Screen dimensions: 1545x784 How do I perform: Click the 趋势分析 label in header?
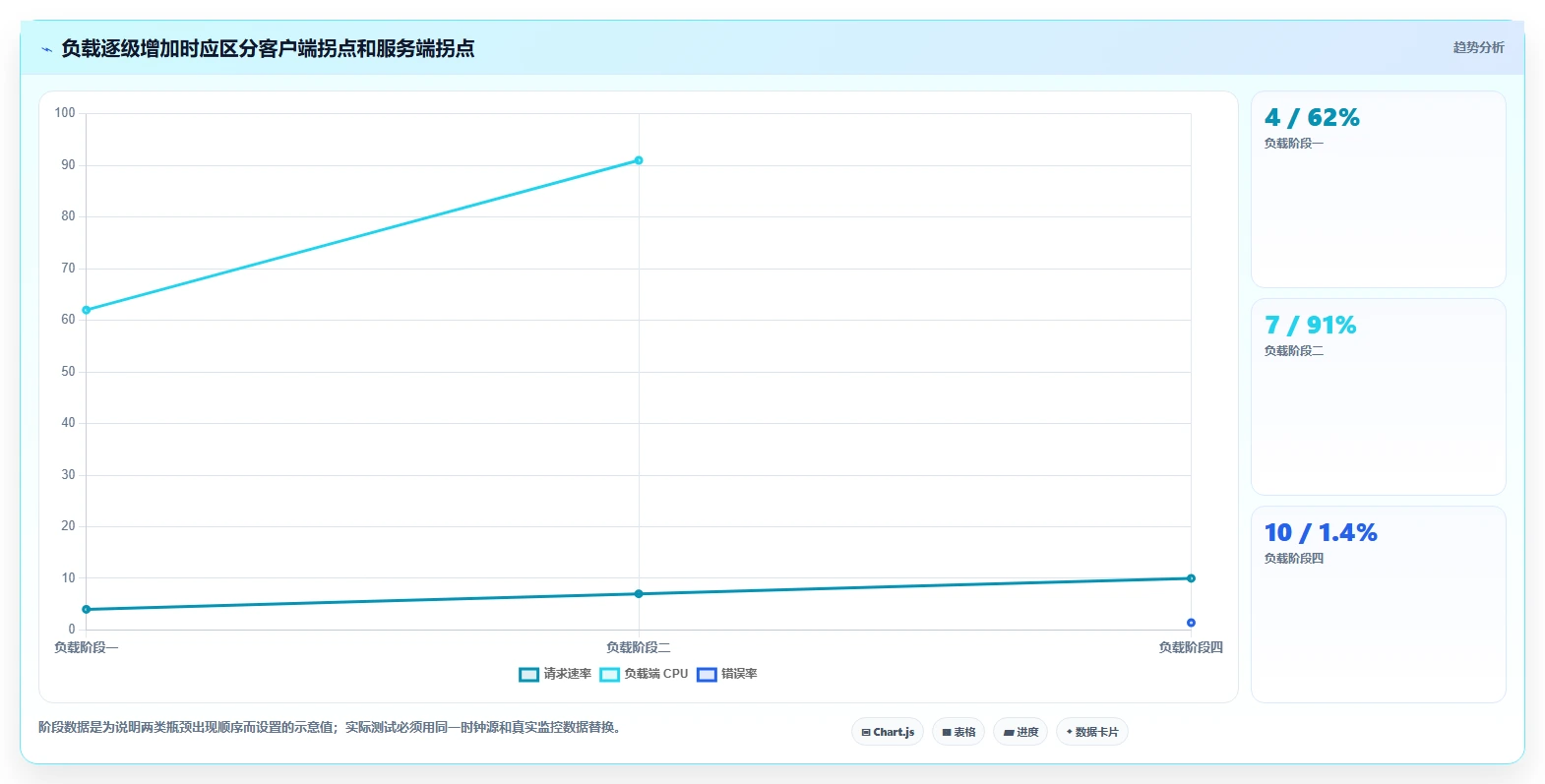tap(1478, 47)
